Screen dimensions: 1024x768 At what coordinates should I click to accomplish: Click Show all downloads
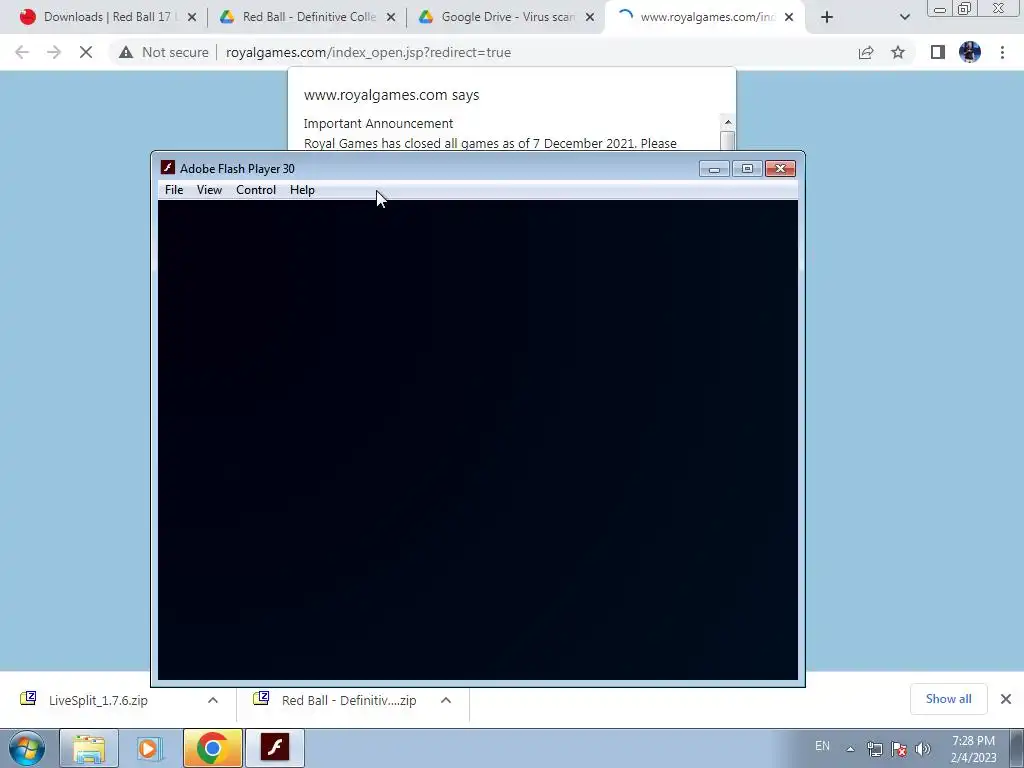click(948, 699)
